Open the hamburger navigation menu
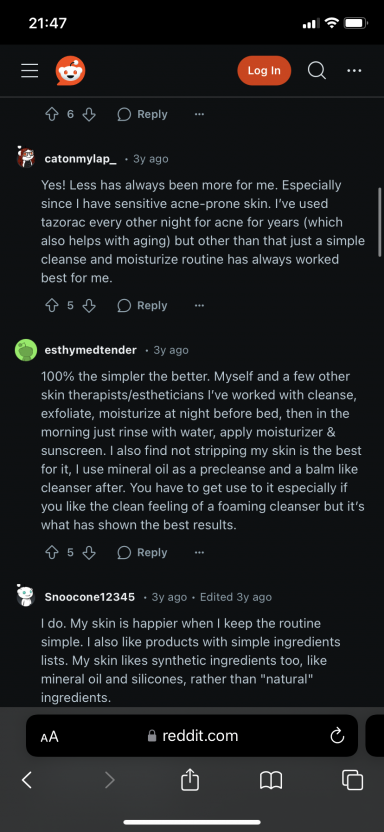Image resolution: width=384 pixels, height=832 pixels. coord(30,71)
